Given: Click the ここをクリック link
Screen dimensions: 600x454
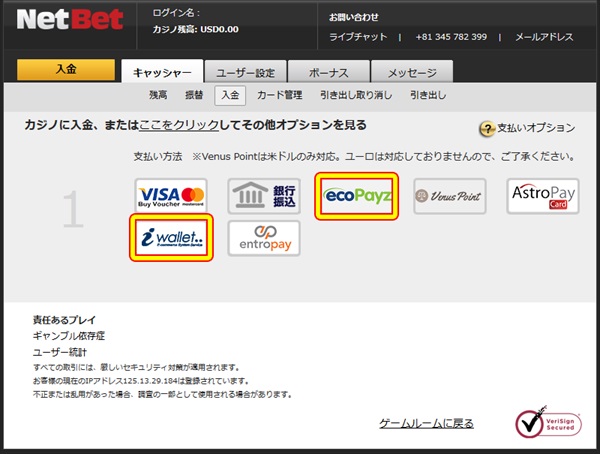Looking at the screenshot, I should 179,125.
